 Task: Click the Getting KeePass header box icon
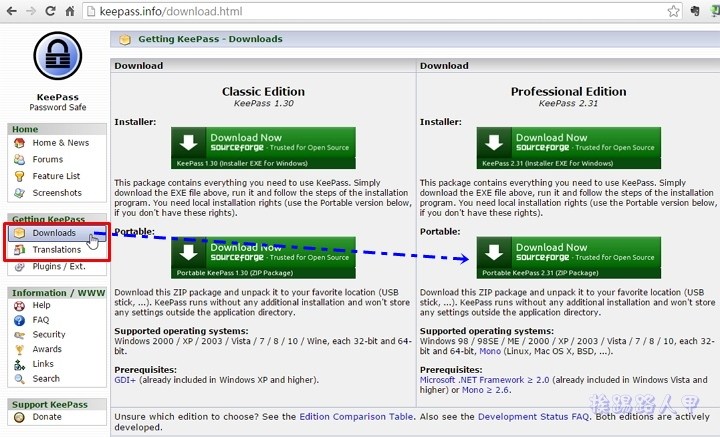(x=125, y=39)
